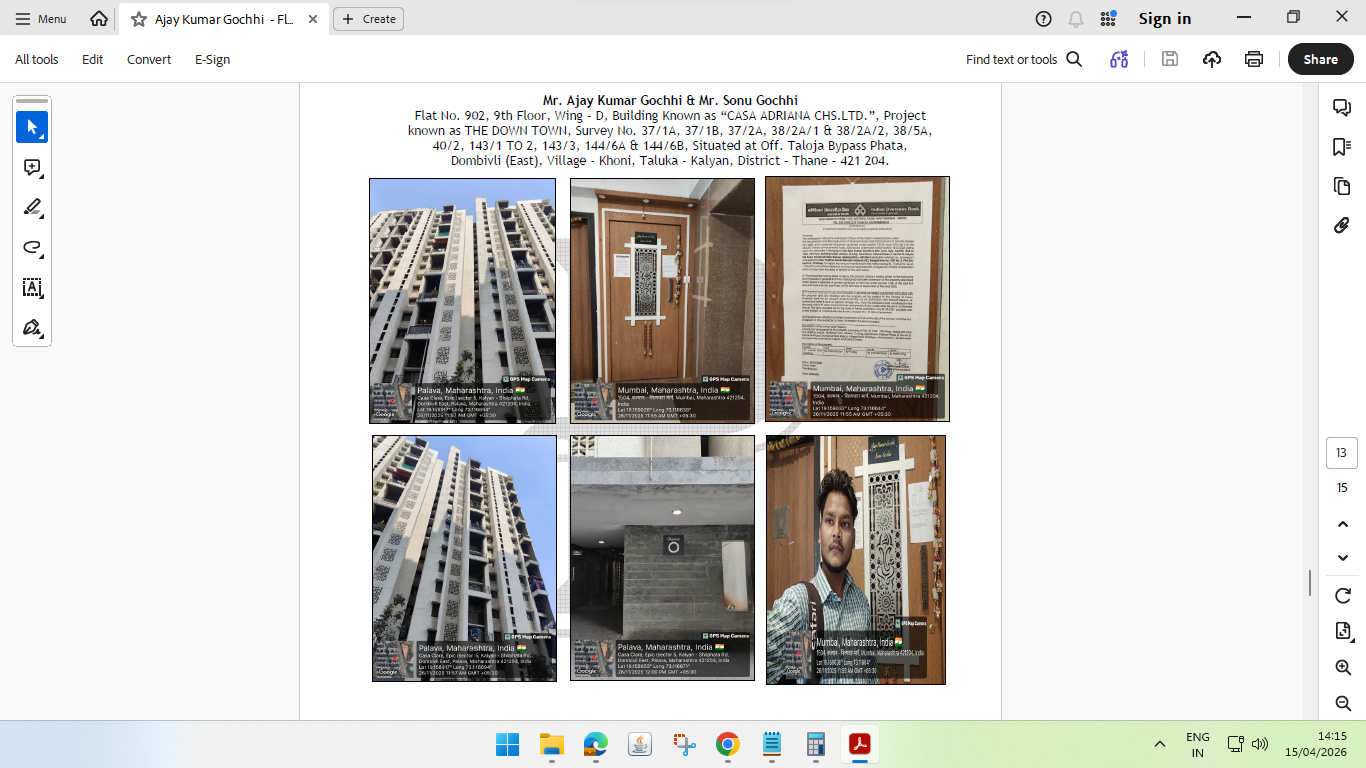This screenshot has width=1366, height=768.
Task: Click the upload to cloud icon
Action: click(x=1212, y=60)
